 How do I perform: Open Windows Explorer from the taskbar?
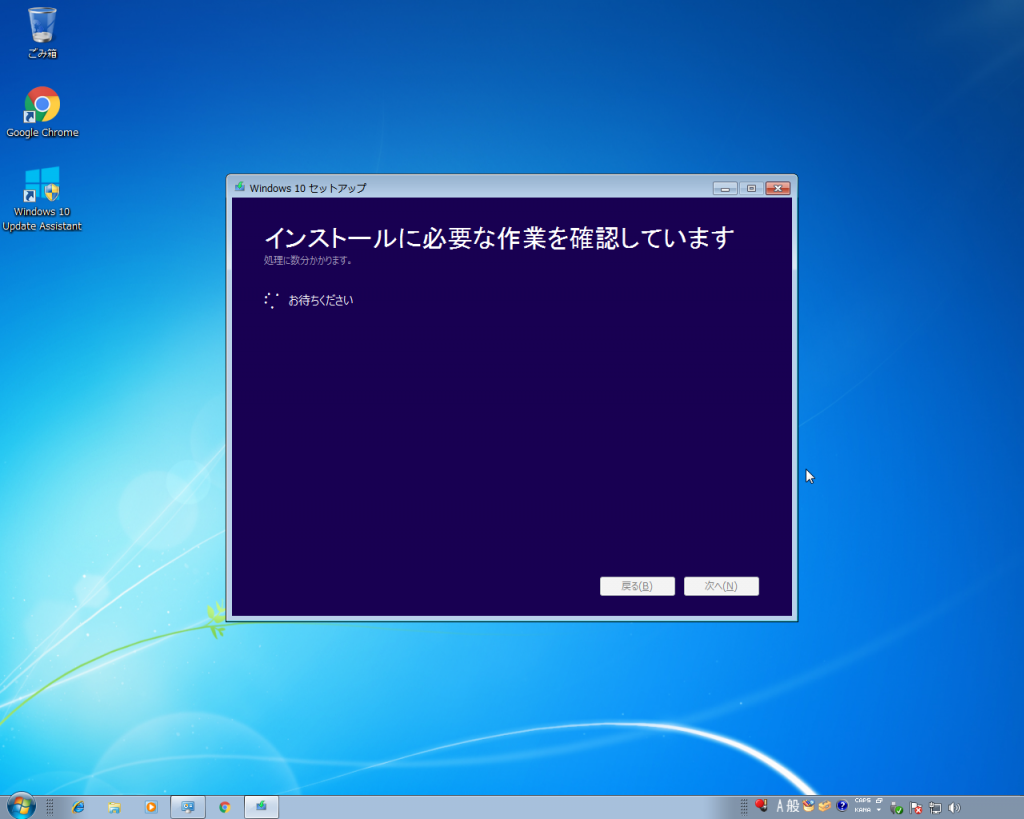114,806
